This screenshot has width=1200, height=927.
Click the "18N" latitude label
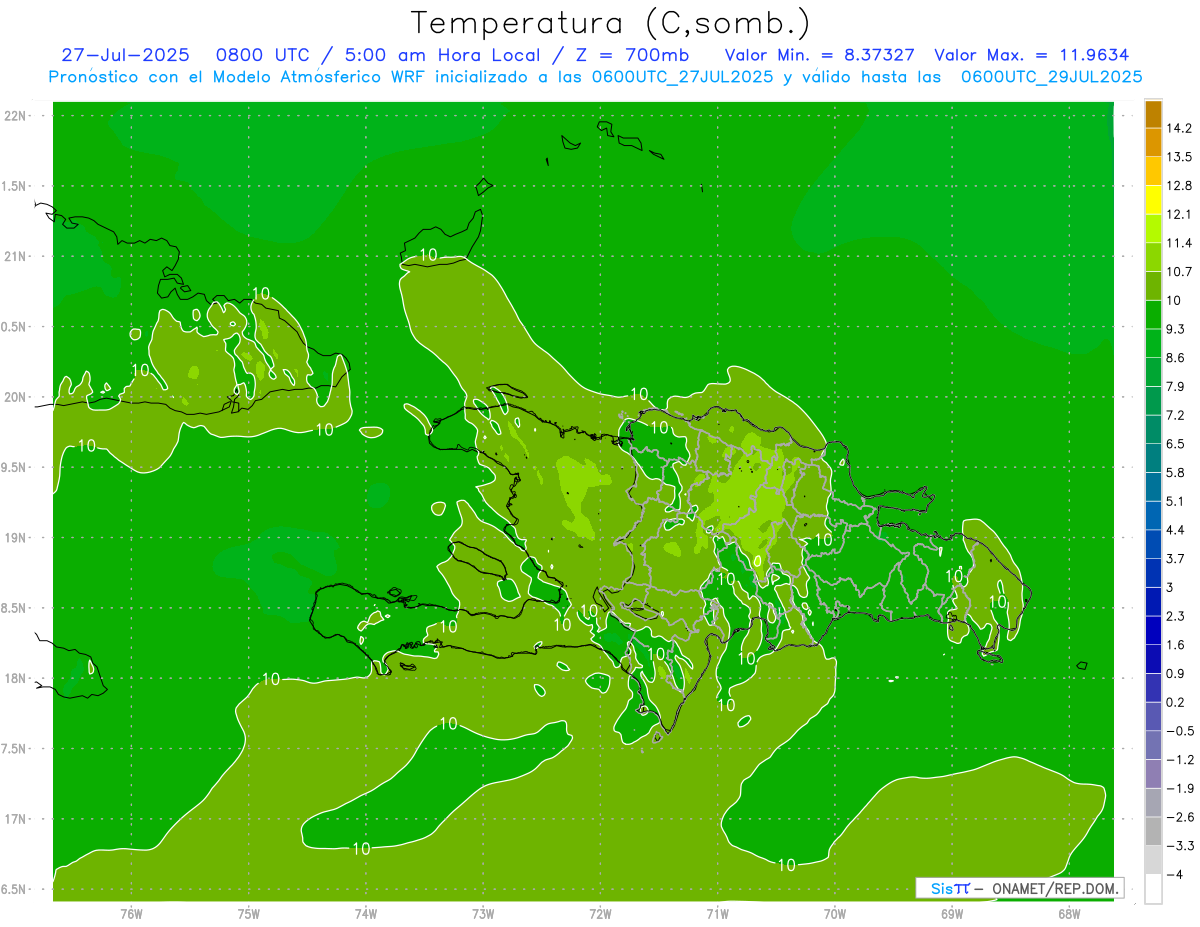tap(16, 678)
